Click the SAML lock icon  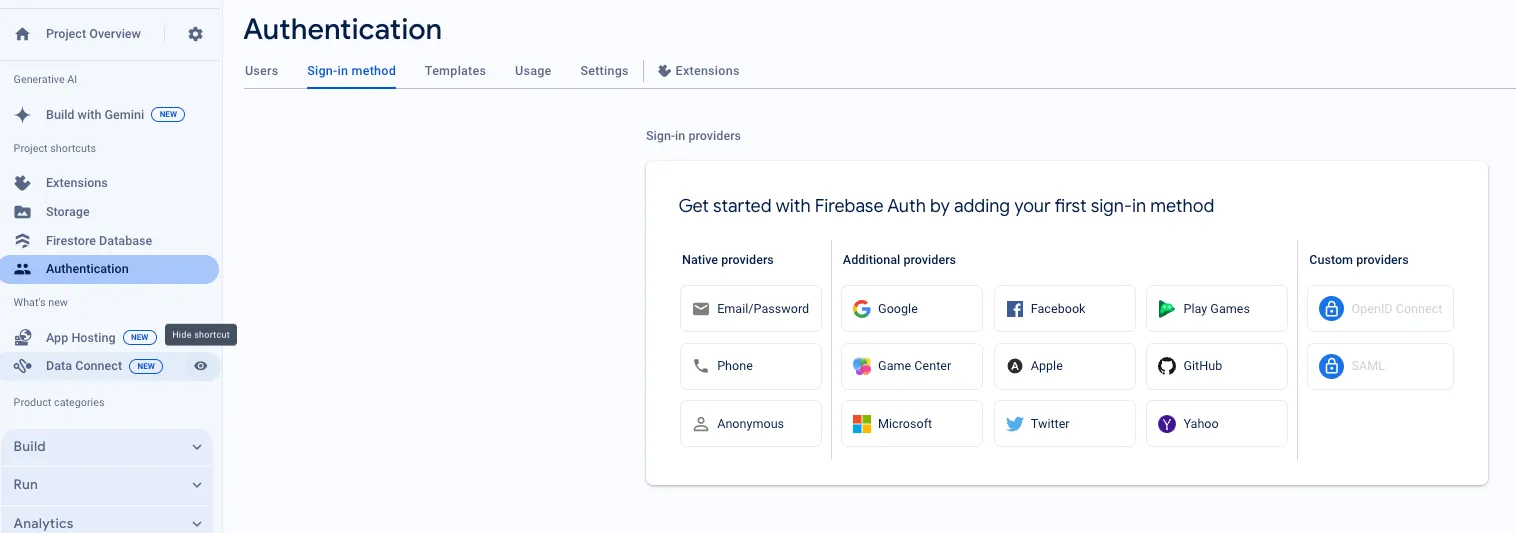(x=1331, y=366)
